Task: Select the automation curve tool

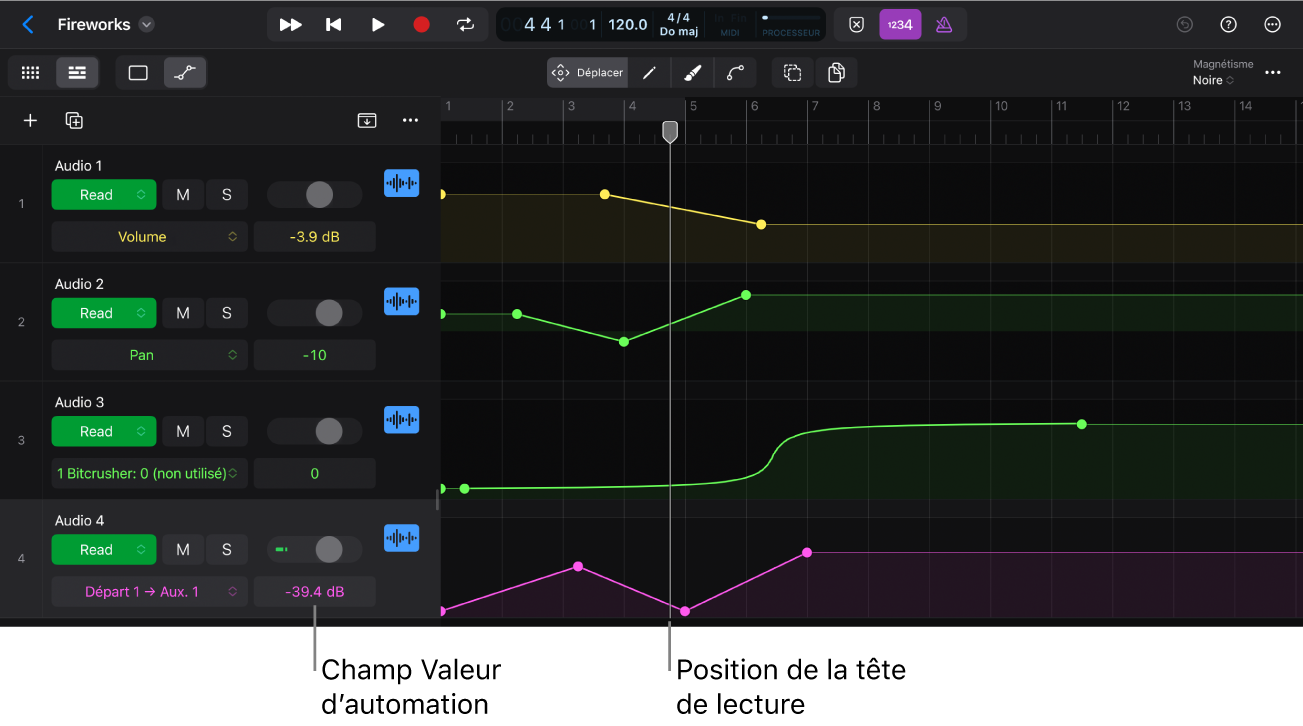Action: pyautogui.click(x=735, y=73)
